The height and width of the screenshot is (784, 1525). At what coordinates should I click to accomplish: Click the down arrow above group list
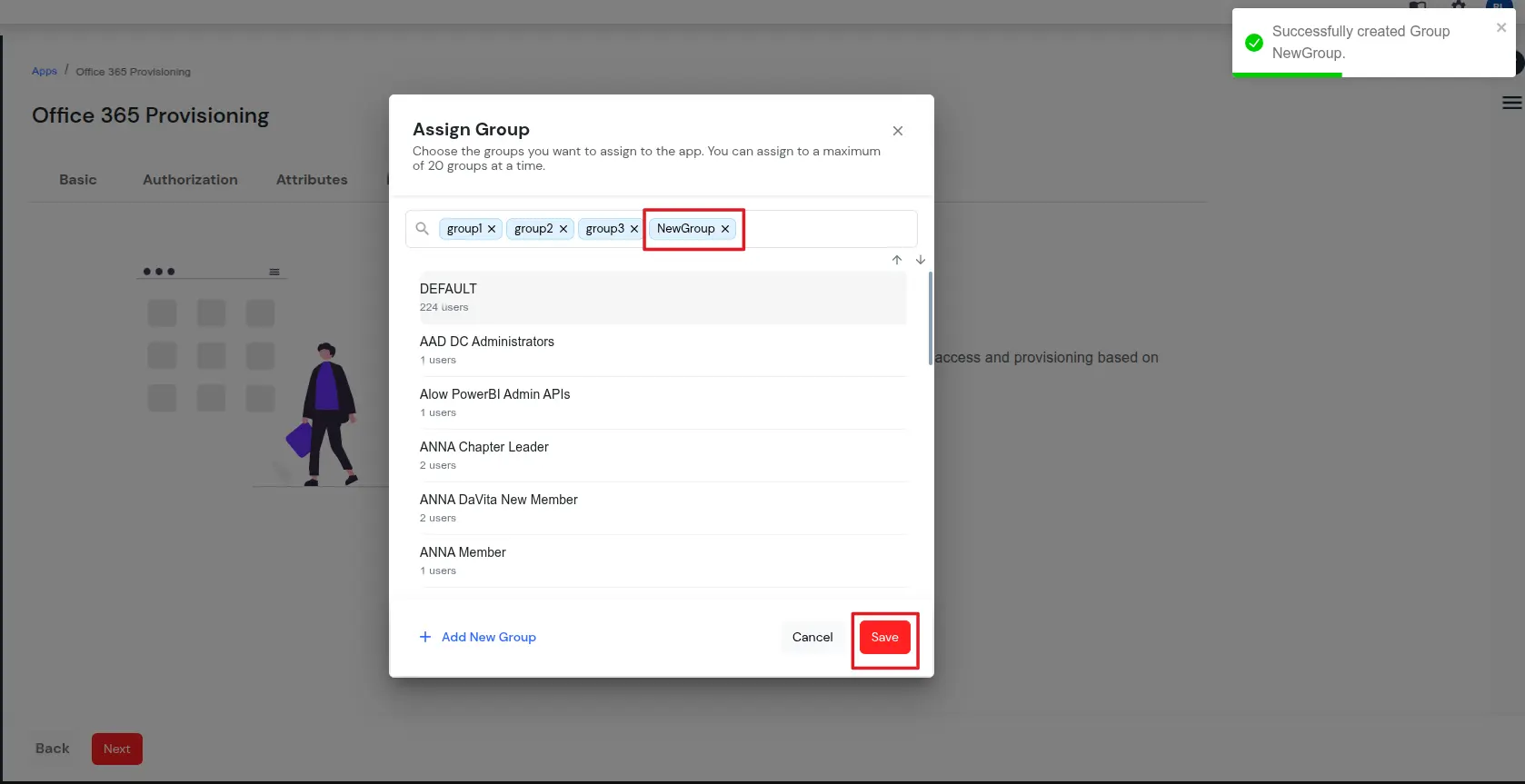(921, 260)
